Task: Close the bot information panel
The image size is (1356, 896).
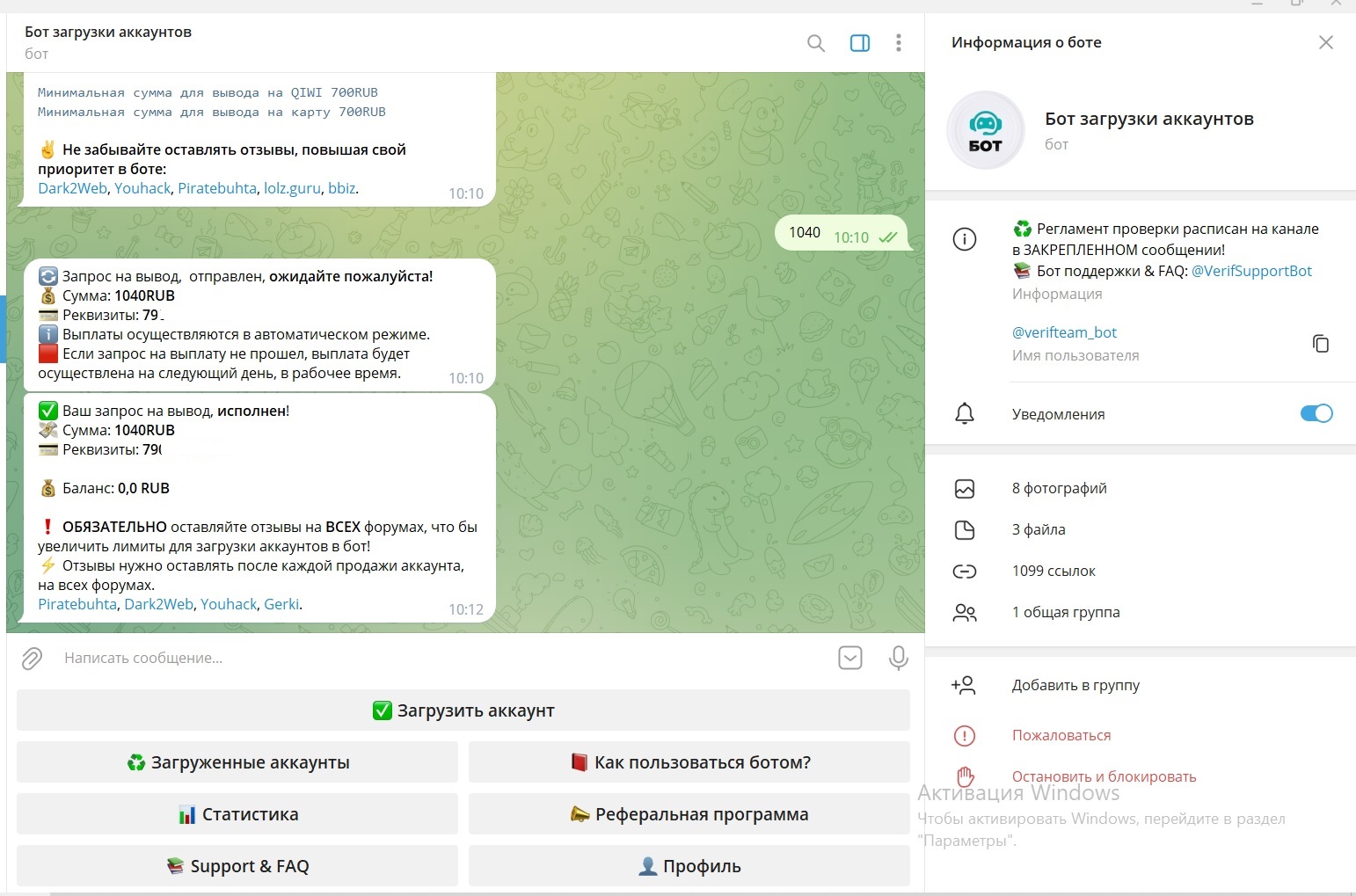Action: 1325,43
